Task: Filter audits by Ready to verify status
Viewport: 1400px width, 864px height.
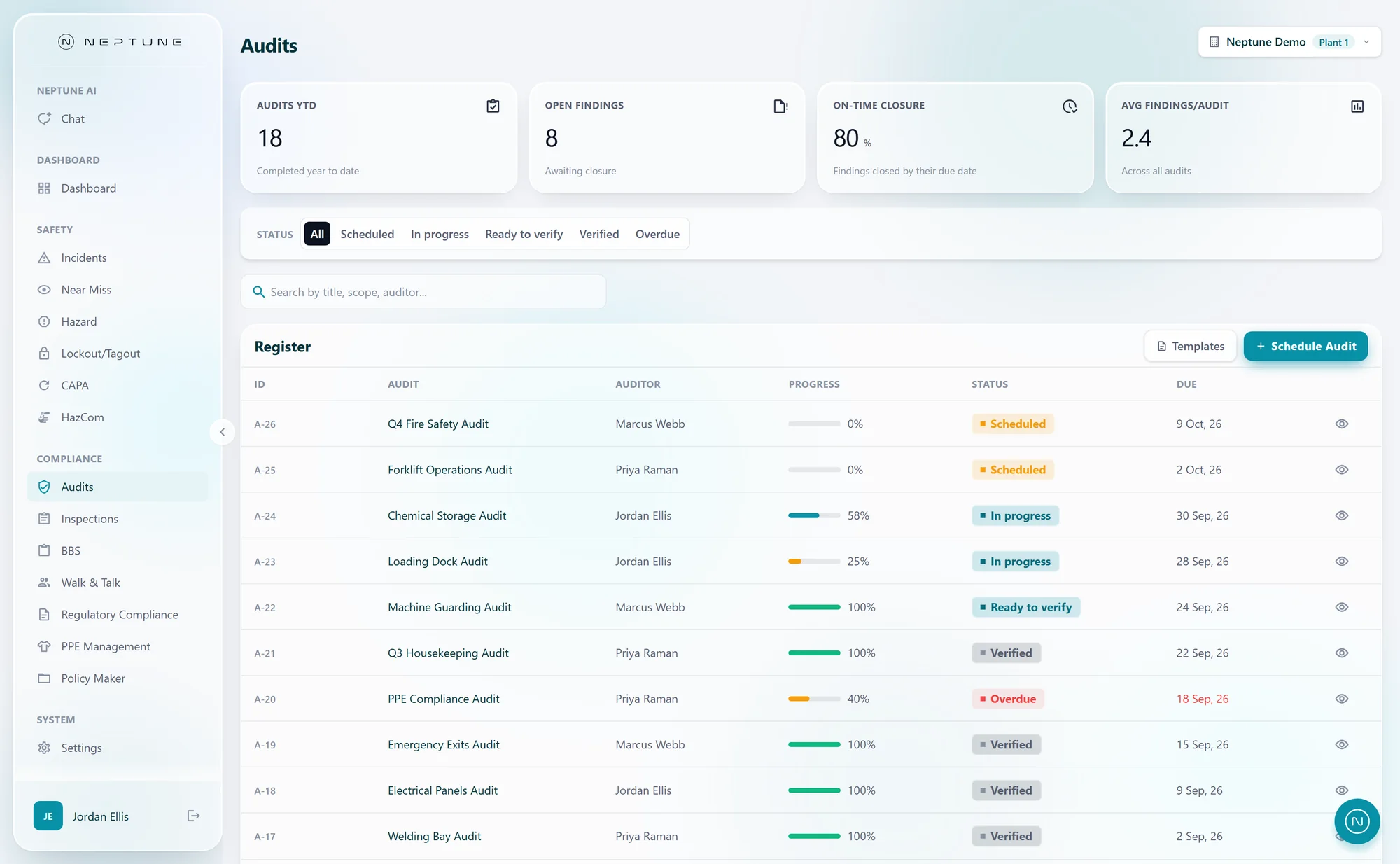Action: [524, 234]
